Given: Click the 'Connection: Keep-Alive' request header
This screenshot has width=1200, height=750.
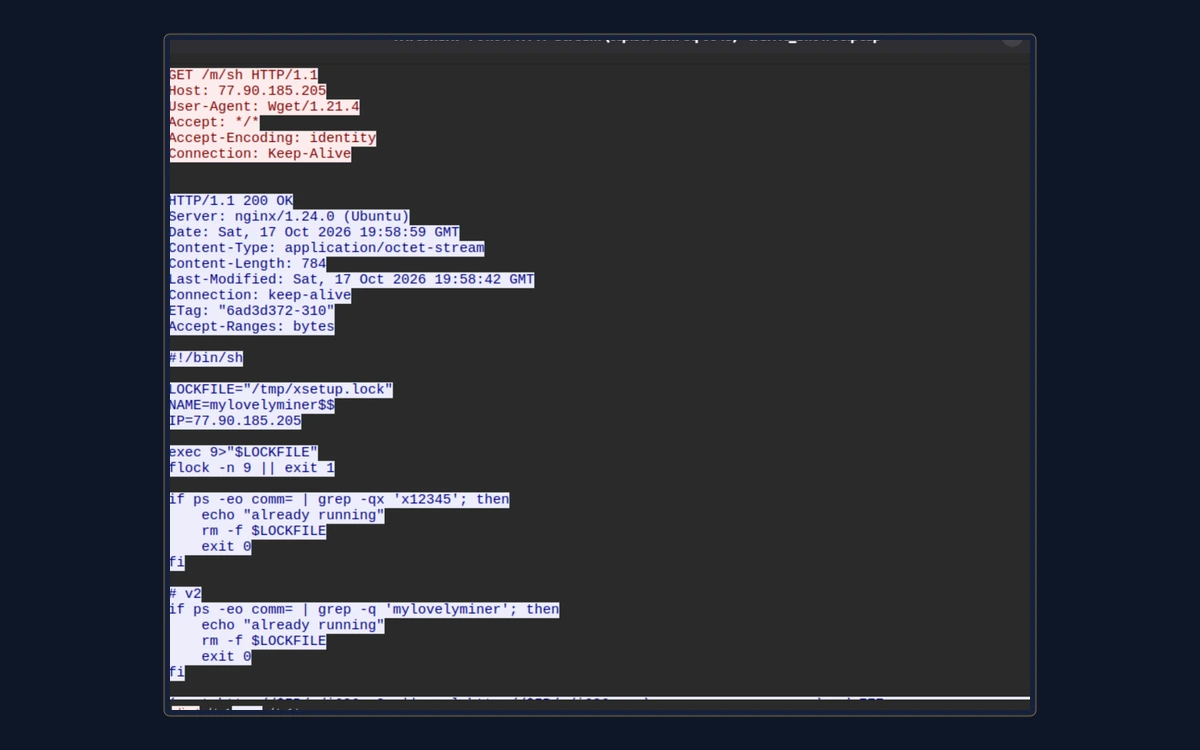Looking at the screenshot, I should point(260,154).
